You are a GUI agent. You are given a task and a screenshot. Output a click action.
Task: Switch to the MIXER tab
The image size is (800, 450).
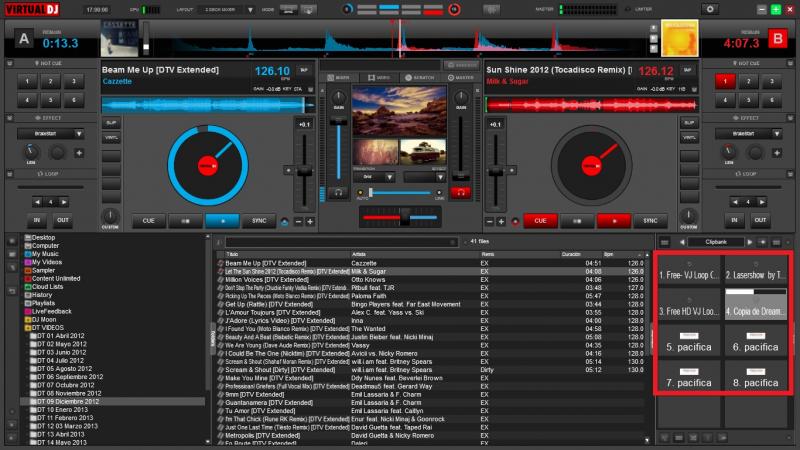click(x=339, y=78)
